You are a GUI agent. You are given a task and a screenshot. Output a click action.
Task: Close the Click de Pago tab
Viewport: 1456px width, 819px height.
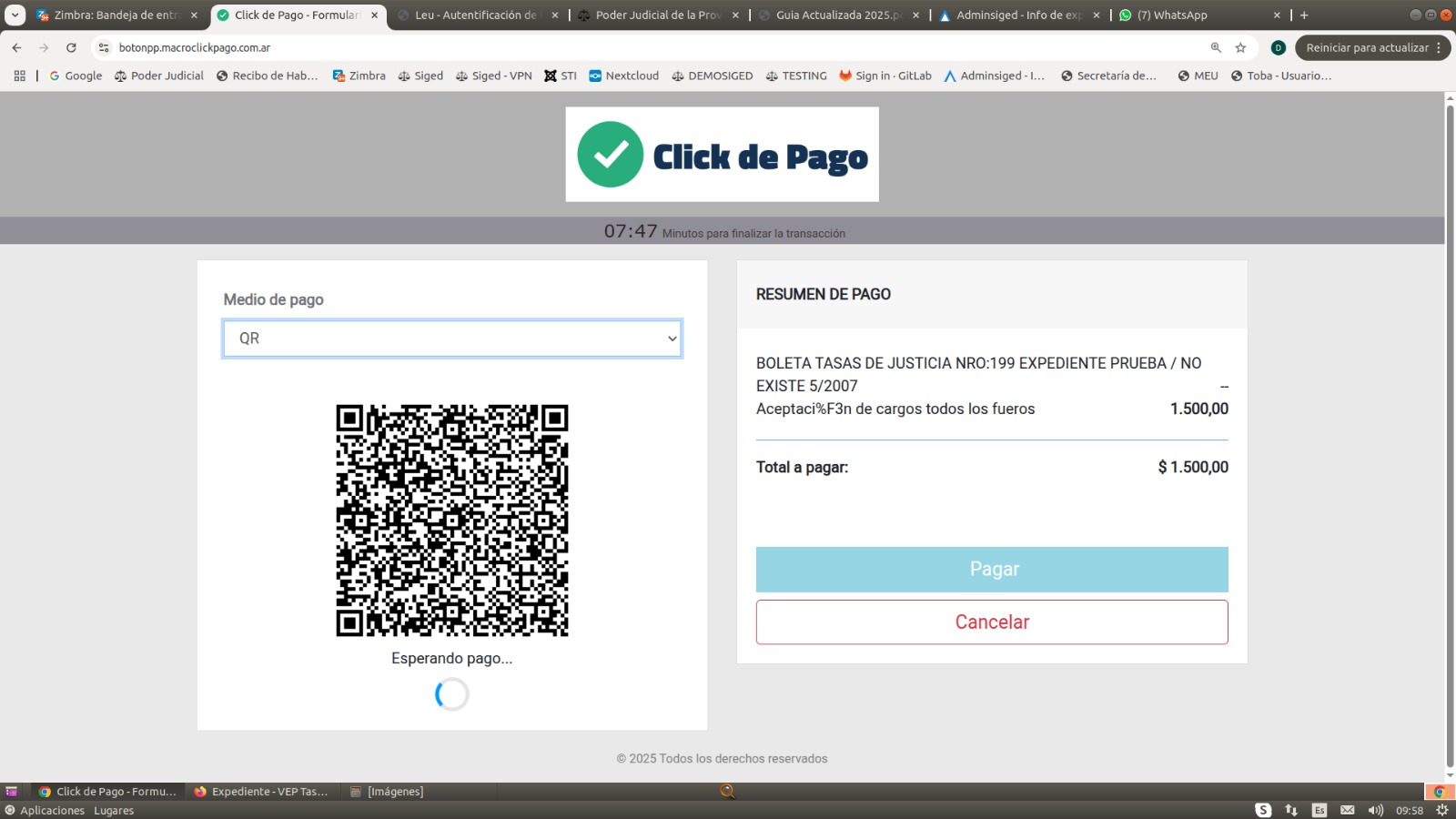(x=374, y=15)
